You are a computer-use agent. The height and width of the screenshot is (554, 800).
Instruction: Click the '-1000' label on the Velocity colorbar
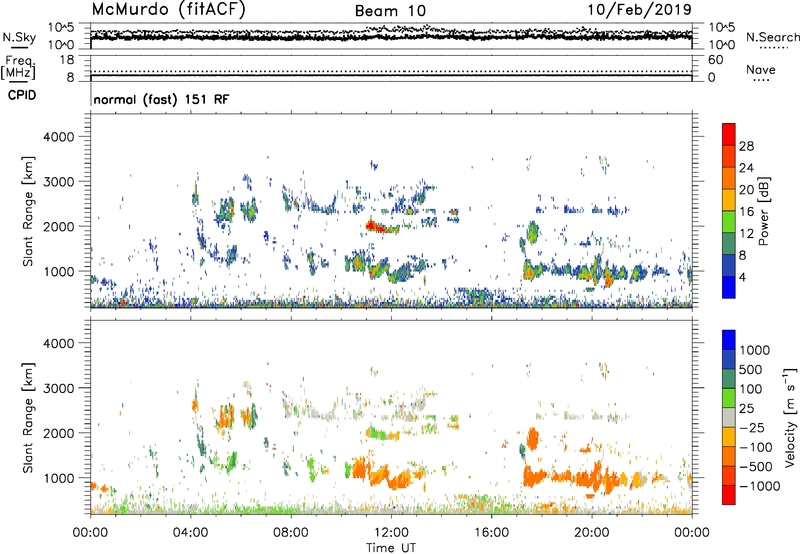(759, 486)
